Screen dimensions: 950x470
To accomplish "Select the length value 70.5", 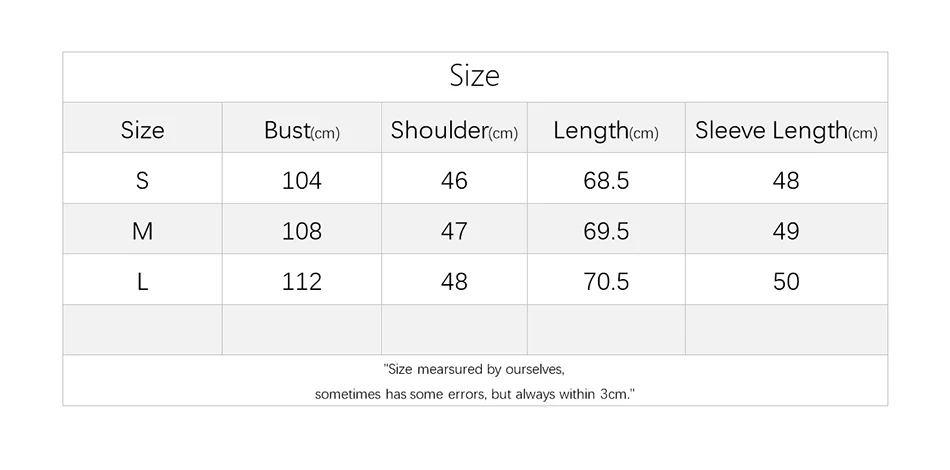I will (x=606, y=282).
